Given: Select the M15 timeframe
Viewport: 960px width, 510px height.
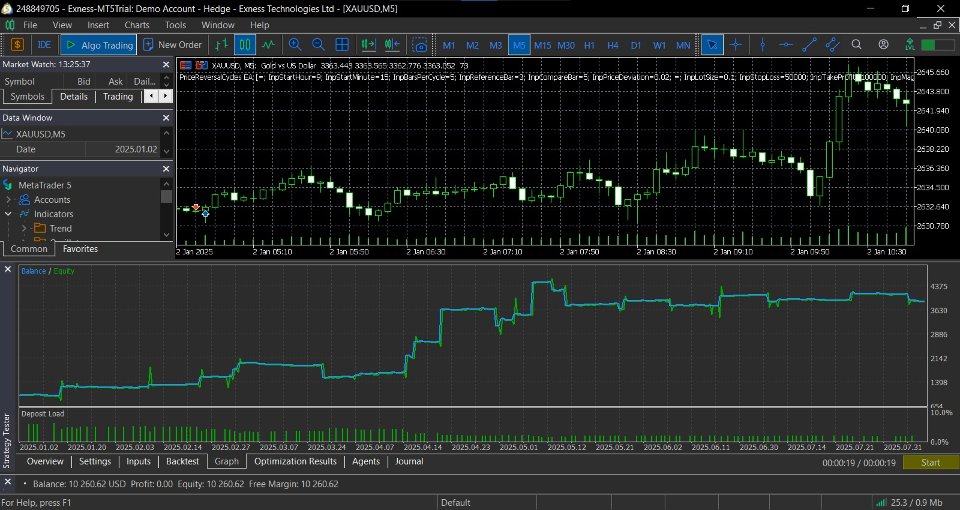Looking at the screenshot, I should pos(542,45).
